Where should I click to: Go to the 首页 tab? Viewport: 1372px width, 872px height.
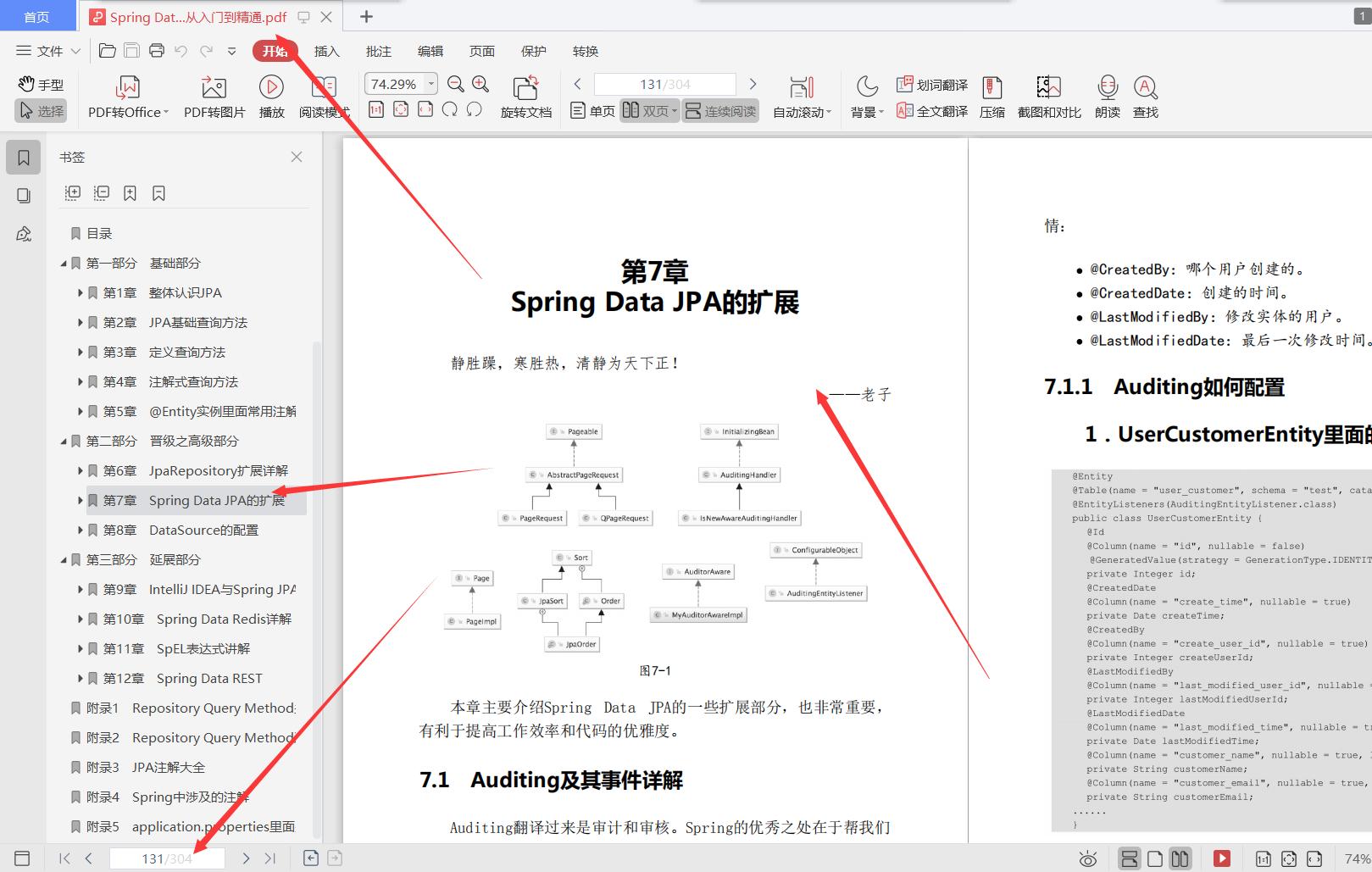tap(36, 17)
